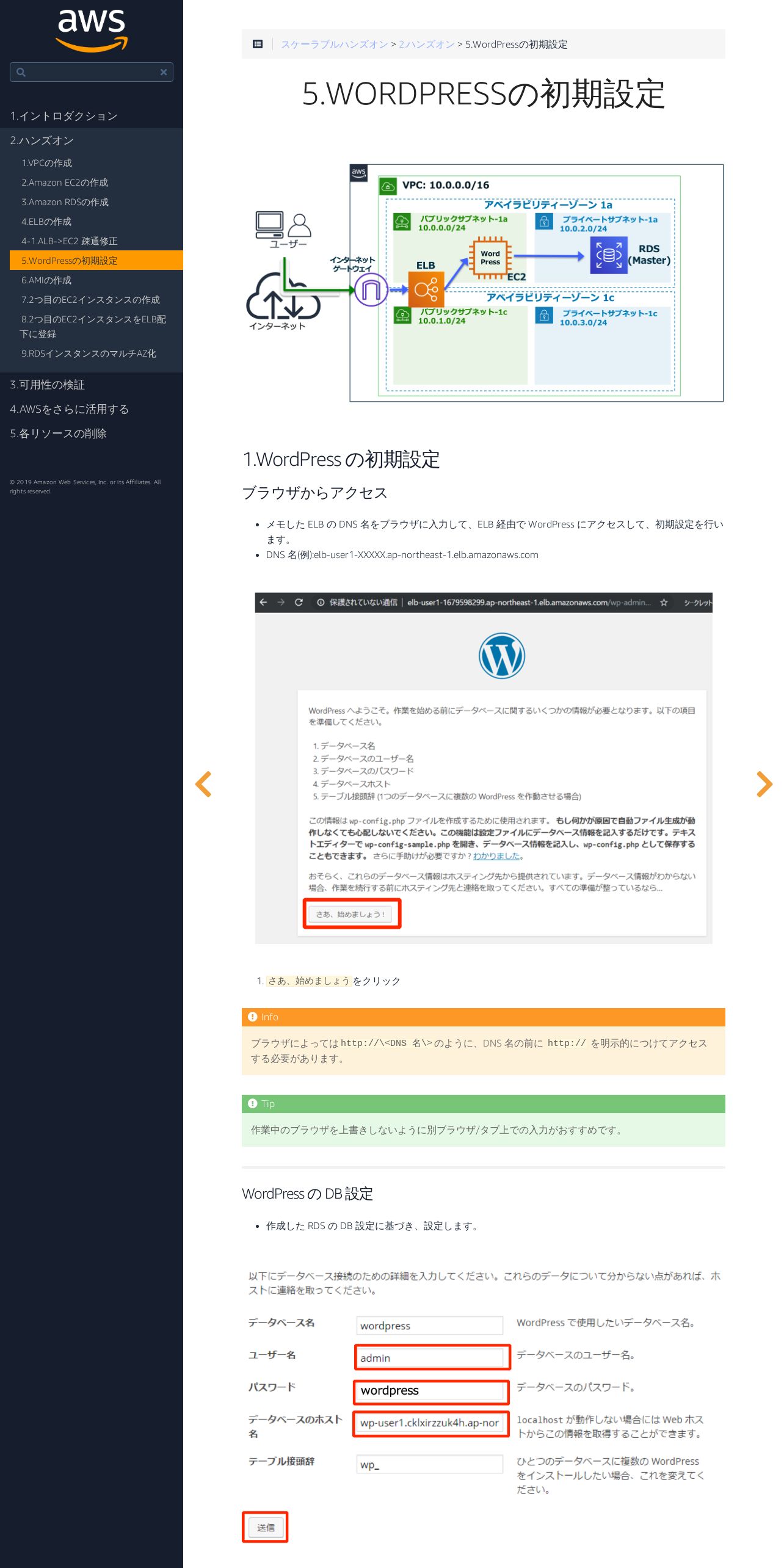
Task: Click the 送信 submit button
Action: [x=266, y=1527]
